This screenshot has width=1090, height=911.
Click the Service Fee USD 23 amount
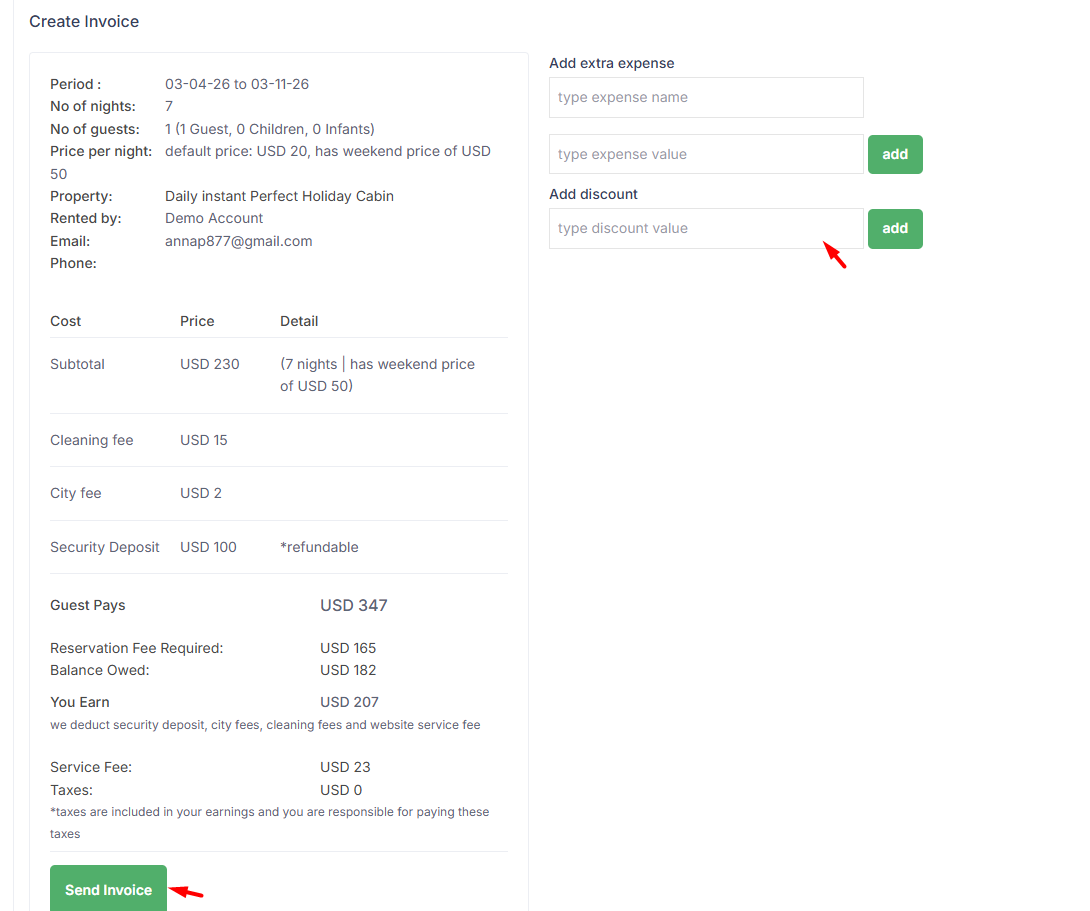click(345, 767)
